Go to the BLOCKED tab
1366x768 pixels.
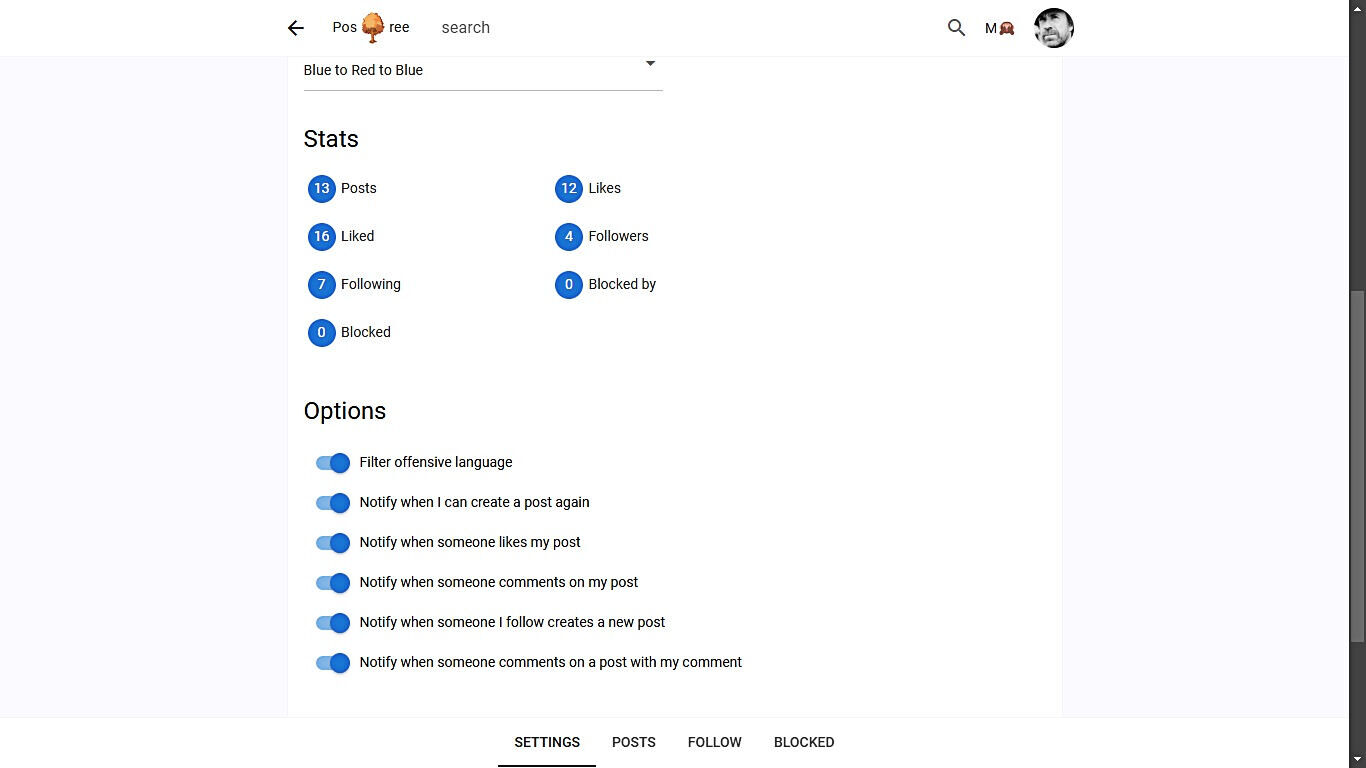804,742
